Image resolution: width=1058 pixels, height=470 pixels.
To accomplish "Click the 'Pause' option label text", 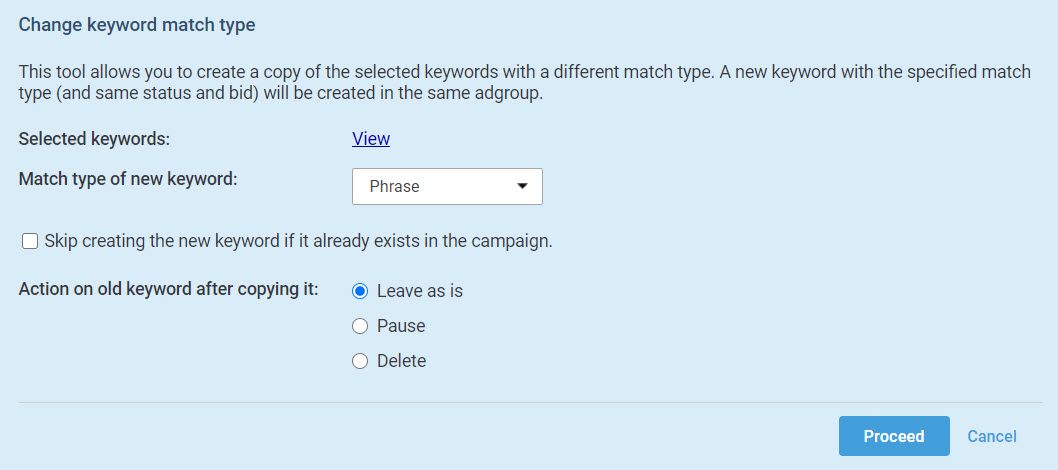I will 401,326.
